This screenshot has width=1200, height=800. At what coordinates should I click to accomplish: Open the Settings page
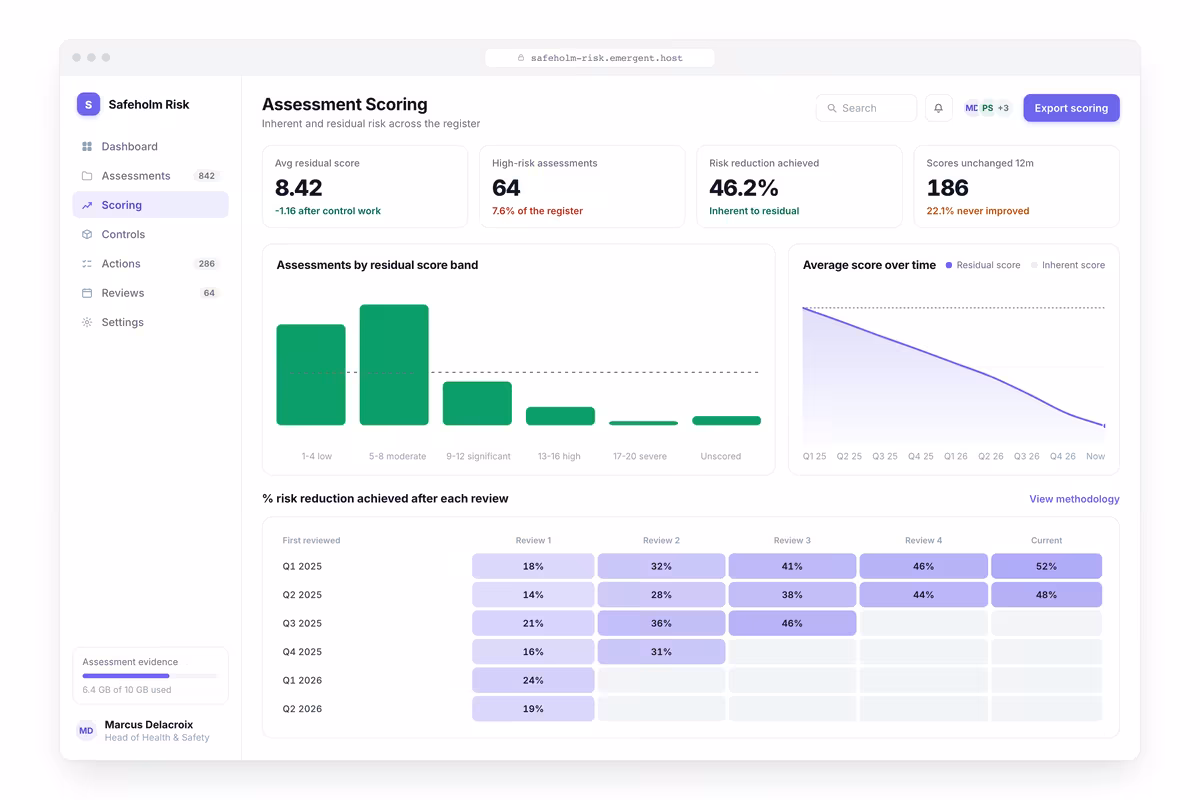click(150, 322)
